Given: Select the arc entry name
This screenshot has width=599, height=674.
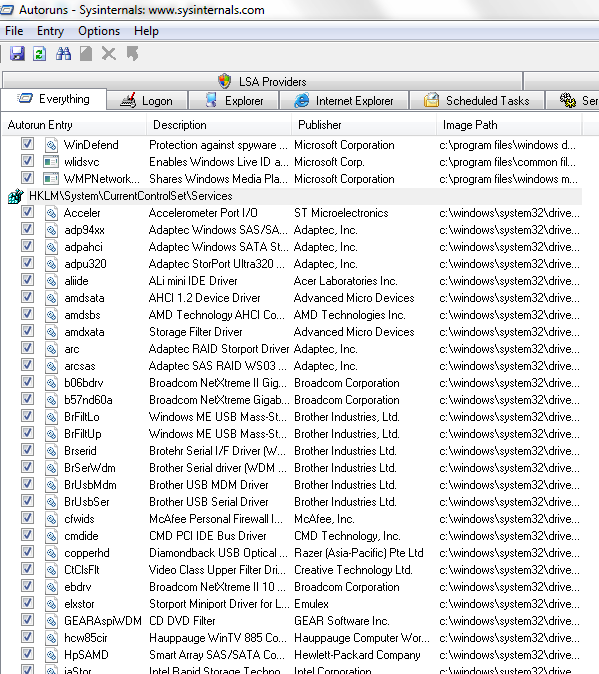Looking at the screenshot, I should (72, 349).
